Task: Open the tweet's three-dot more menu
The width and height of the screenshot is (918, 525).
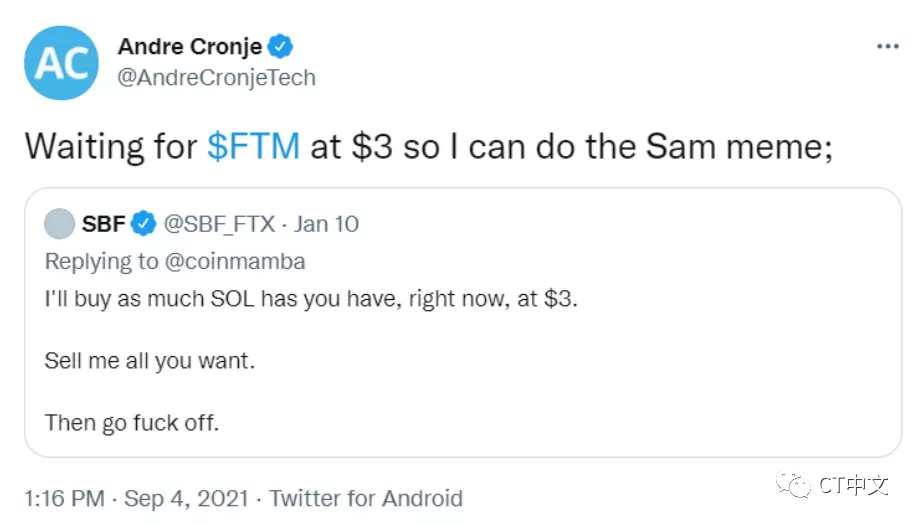Action: point(886,47)
